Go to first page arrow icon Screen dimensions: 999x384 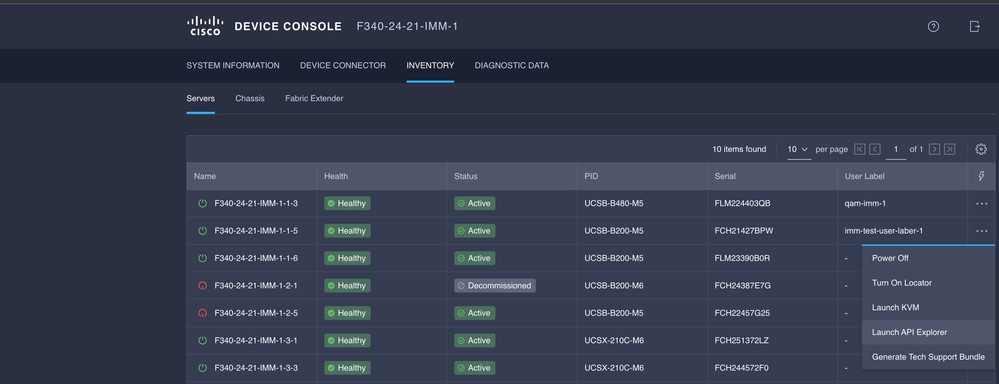pos(859,149)
